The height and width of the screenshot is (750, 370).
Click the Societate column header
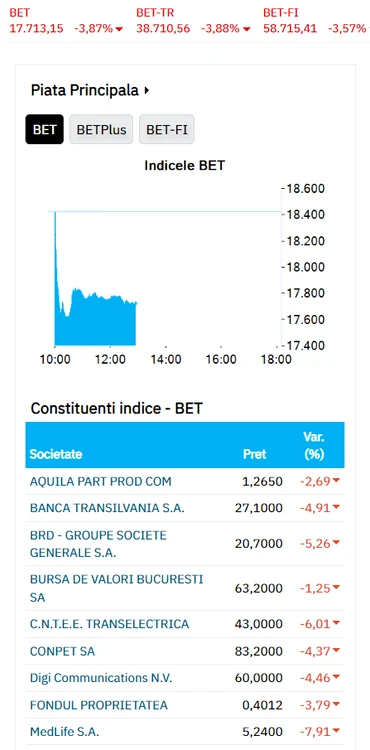pyautogui.click(x=55, y=454)
